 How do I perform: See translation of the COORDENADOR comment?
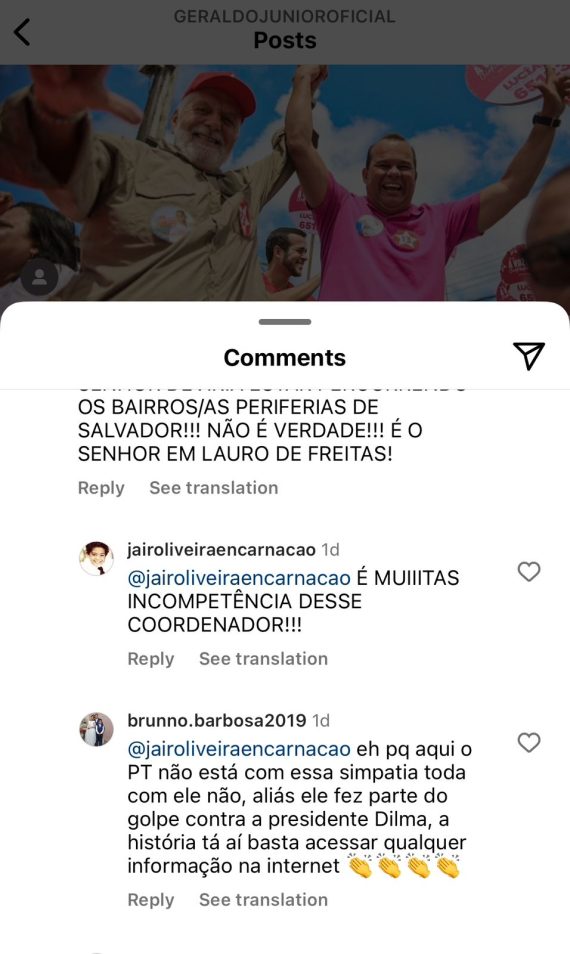pyautogui.click(x=263, y=659)
